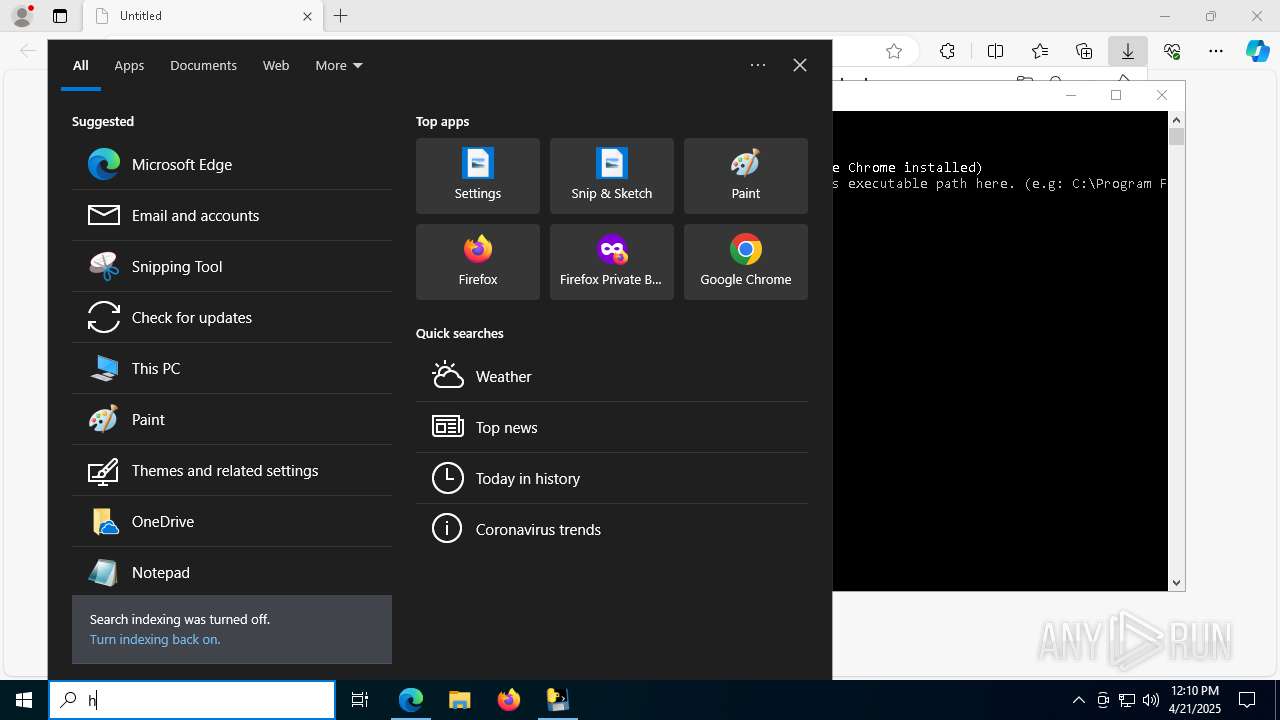
Task: Close the search panel
Action: (x=800, y=65)
